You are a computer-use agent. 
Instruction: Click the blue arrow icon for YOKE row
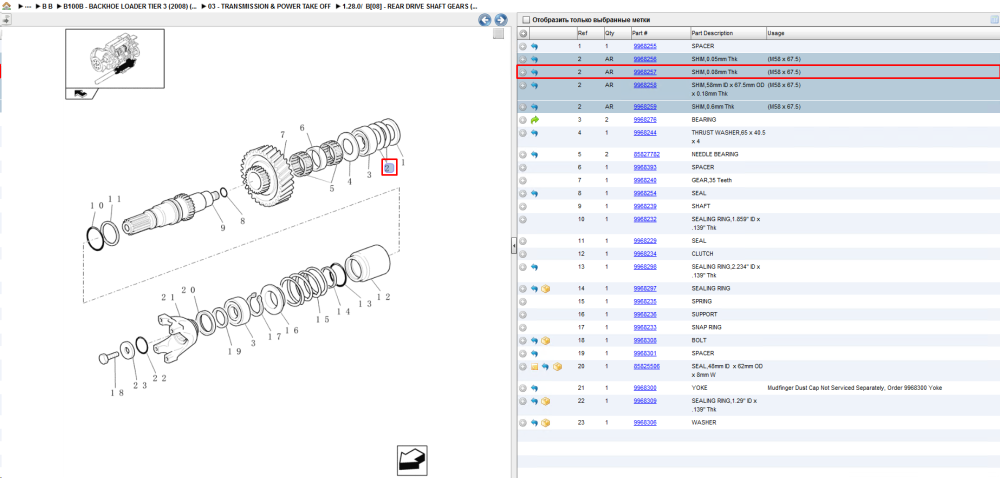[534, 388]
